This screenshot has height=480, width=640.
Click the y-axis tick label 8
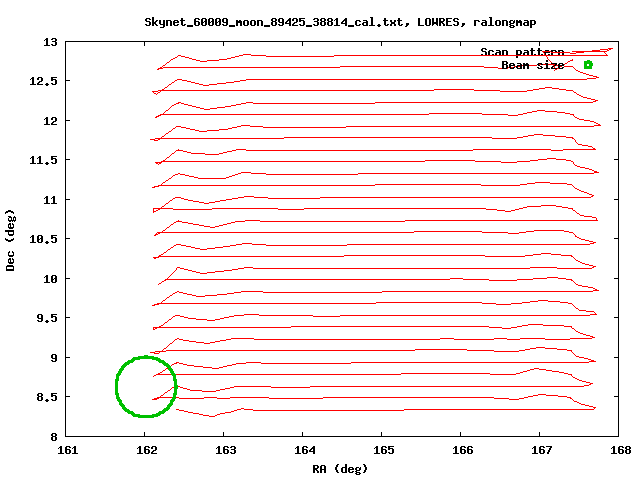[54, 437]
